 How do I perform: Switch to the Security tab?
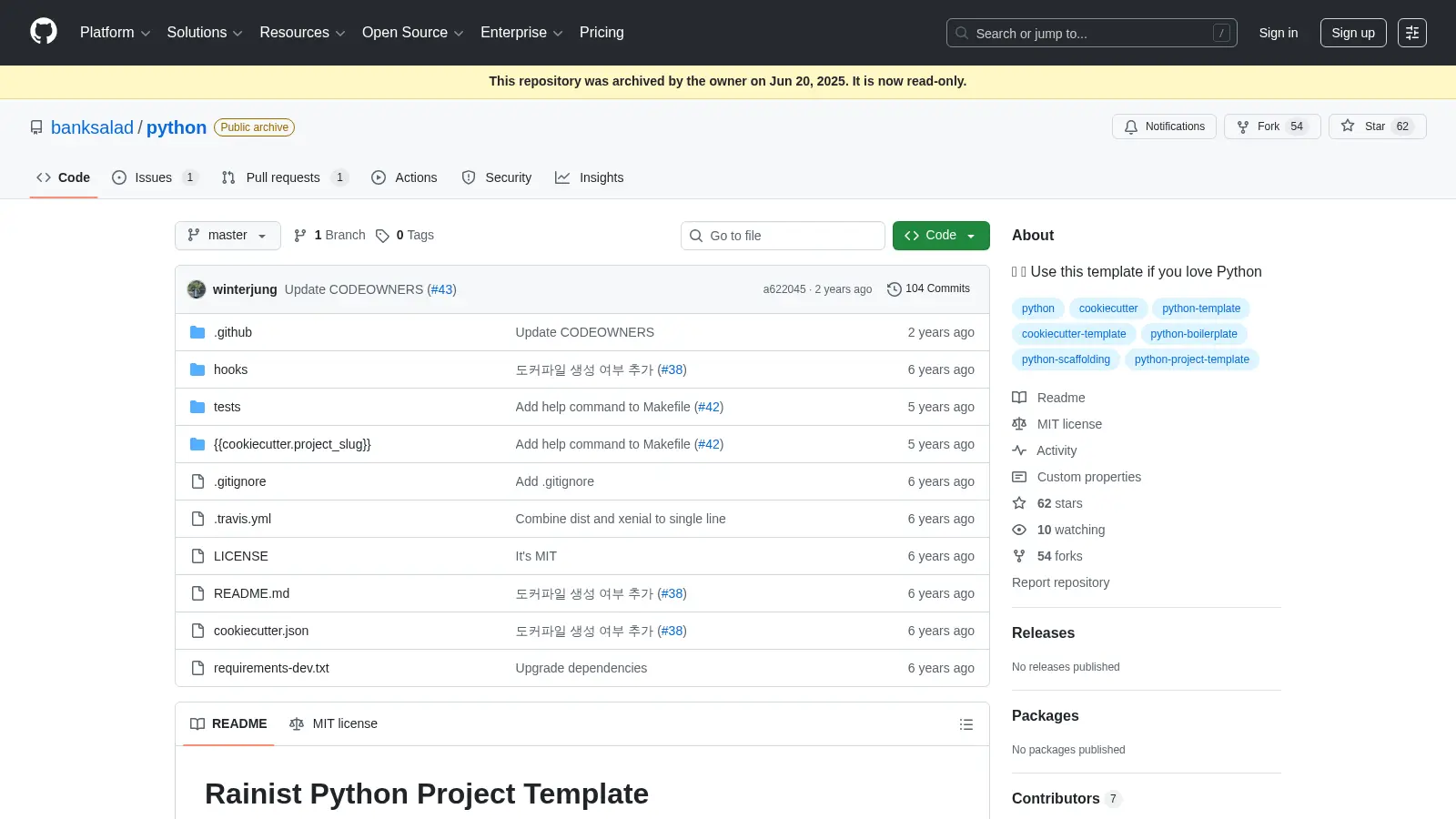tap(497, 177)
